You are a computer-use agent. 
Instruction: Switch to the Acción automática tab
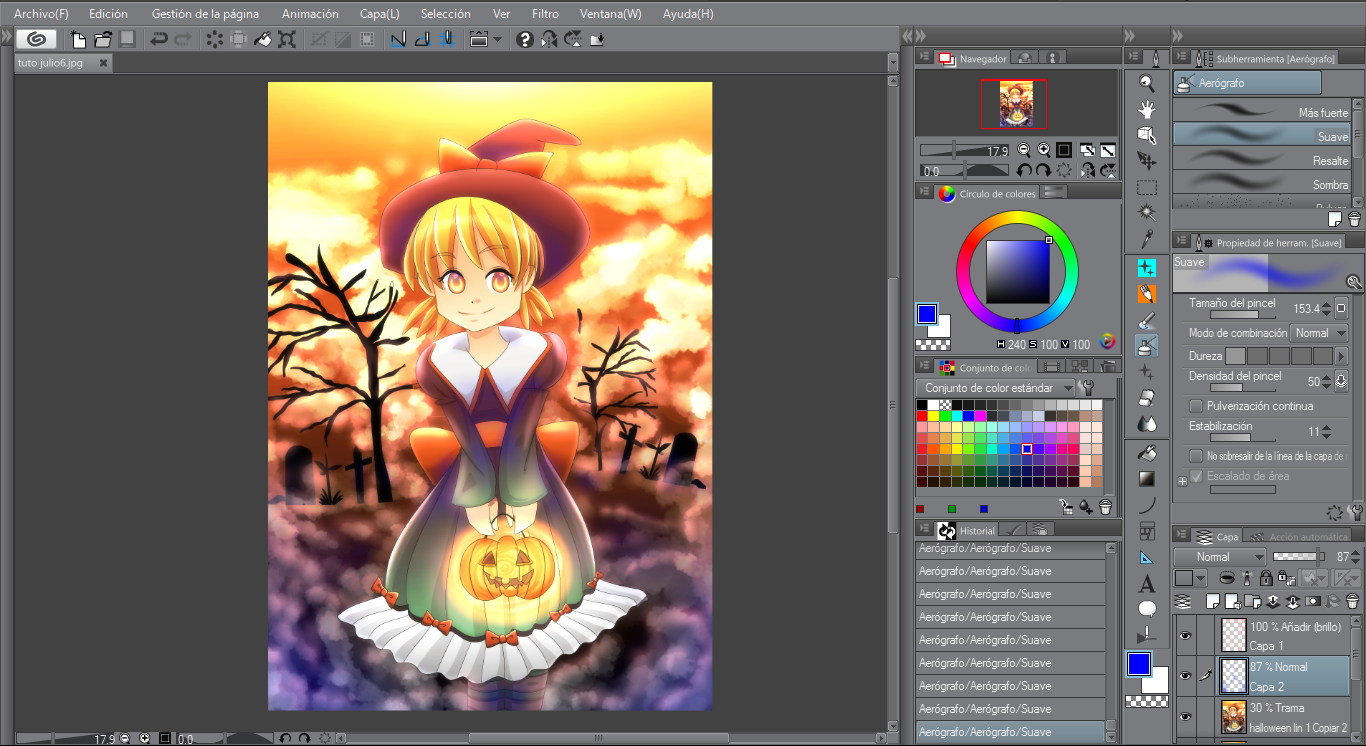click(x=1296, y=537)
